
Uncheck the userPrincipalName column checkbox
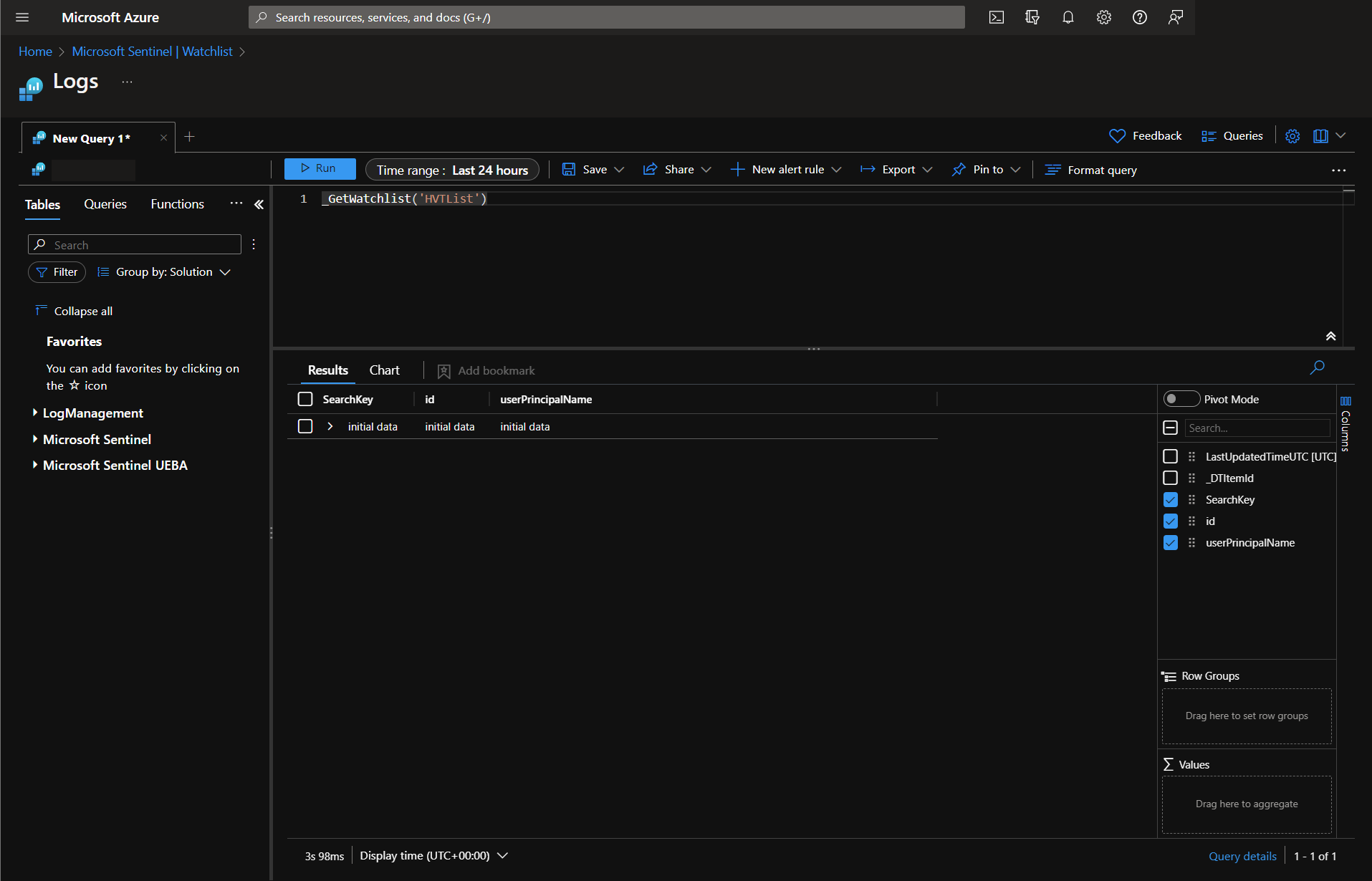coord(1170,542)
